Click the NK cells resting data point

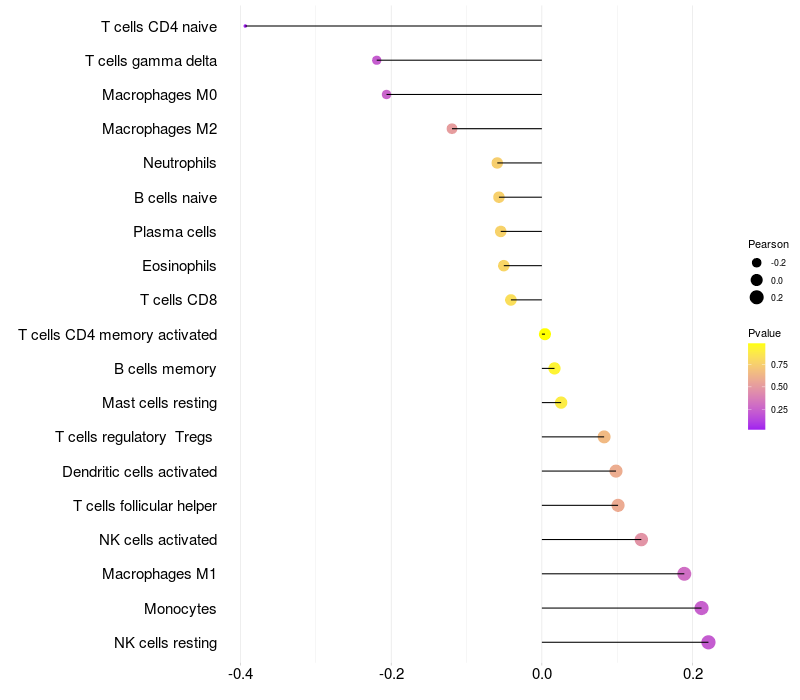pos(708,642)
